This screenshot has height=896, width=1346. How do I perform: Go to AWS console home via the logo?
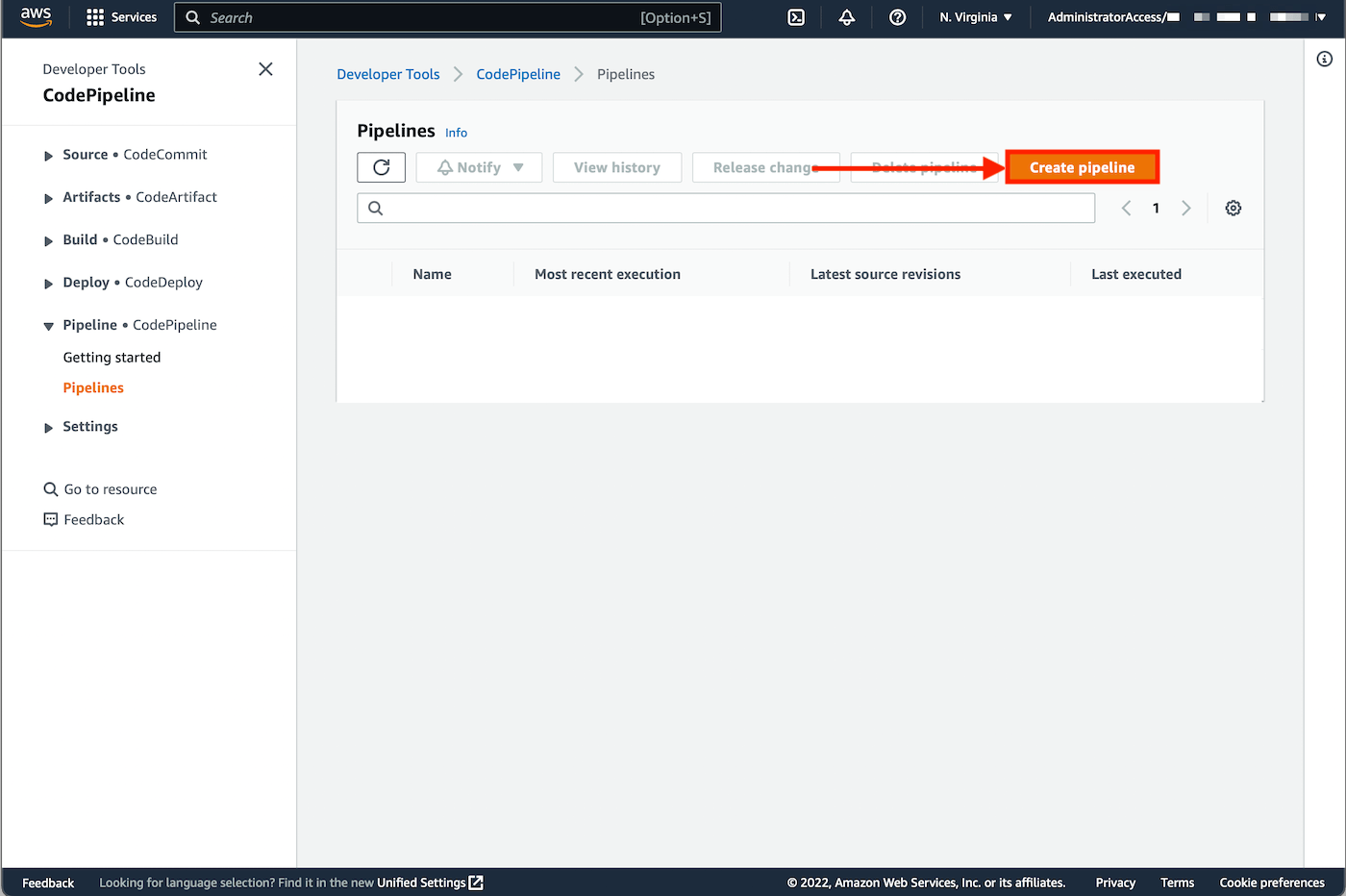[36, 16]
